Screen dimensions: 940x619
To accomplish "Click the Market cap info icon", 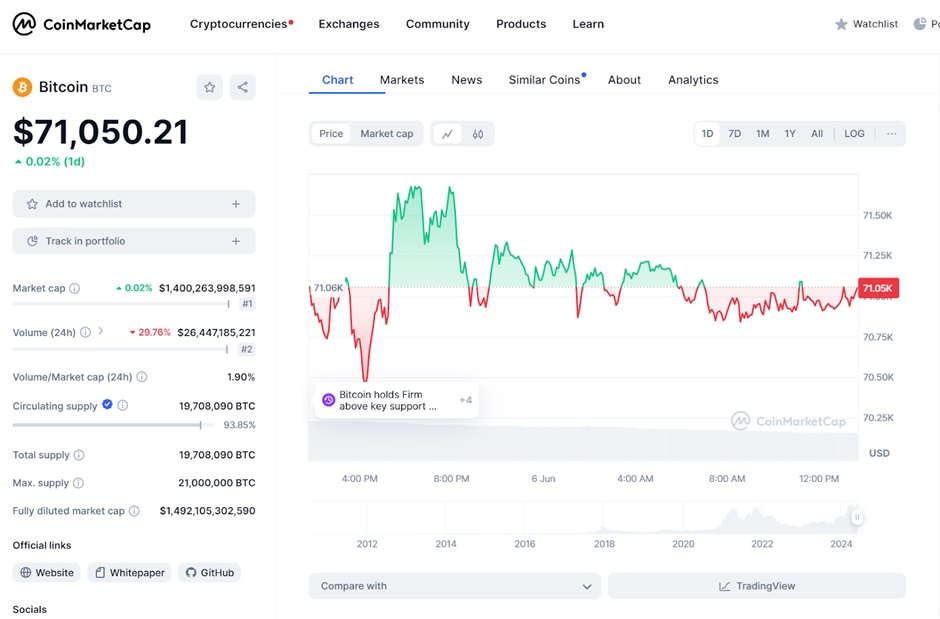I will (x=75, y=288).
